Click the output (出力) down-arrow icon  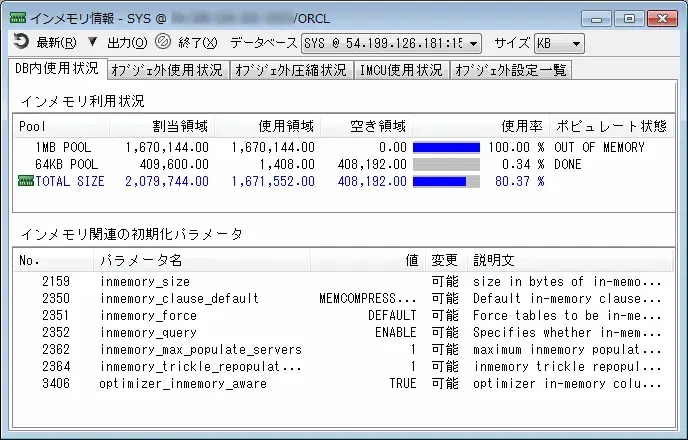(x=93, y=43)
